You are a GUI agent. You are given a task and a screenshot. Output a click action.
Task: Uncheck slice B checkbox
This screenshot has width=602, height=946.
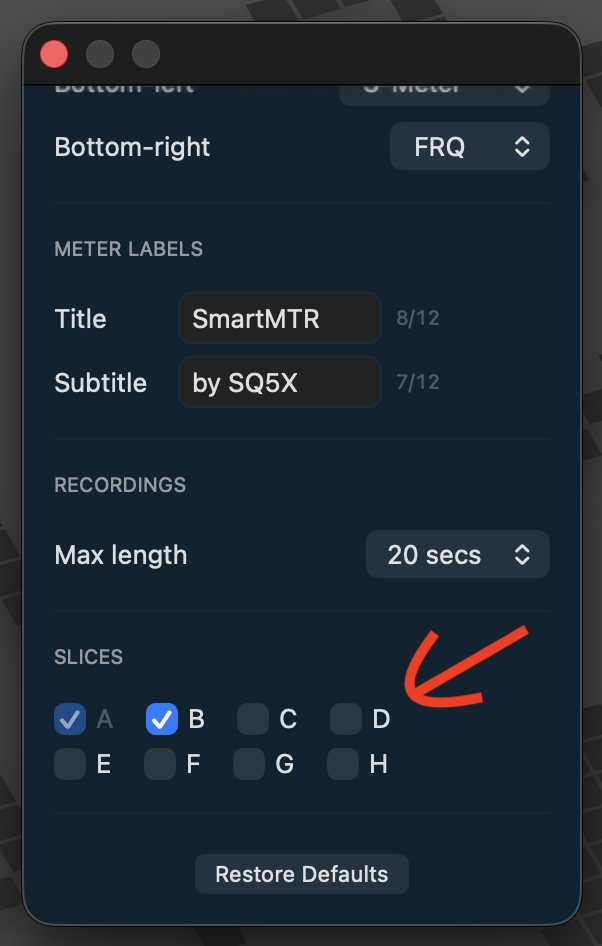pos(162,718)
